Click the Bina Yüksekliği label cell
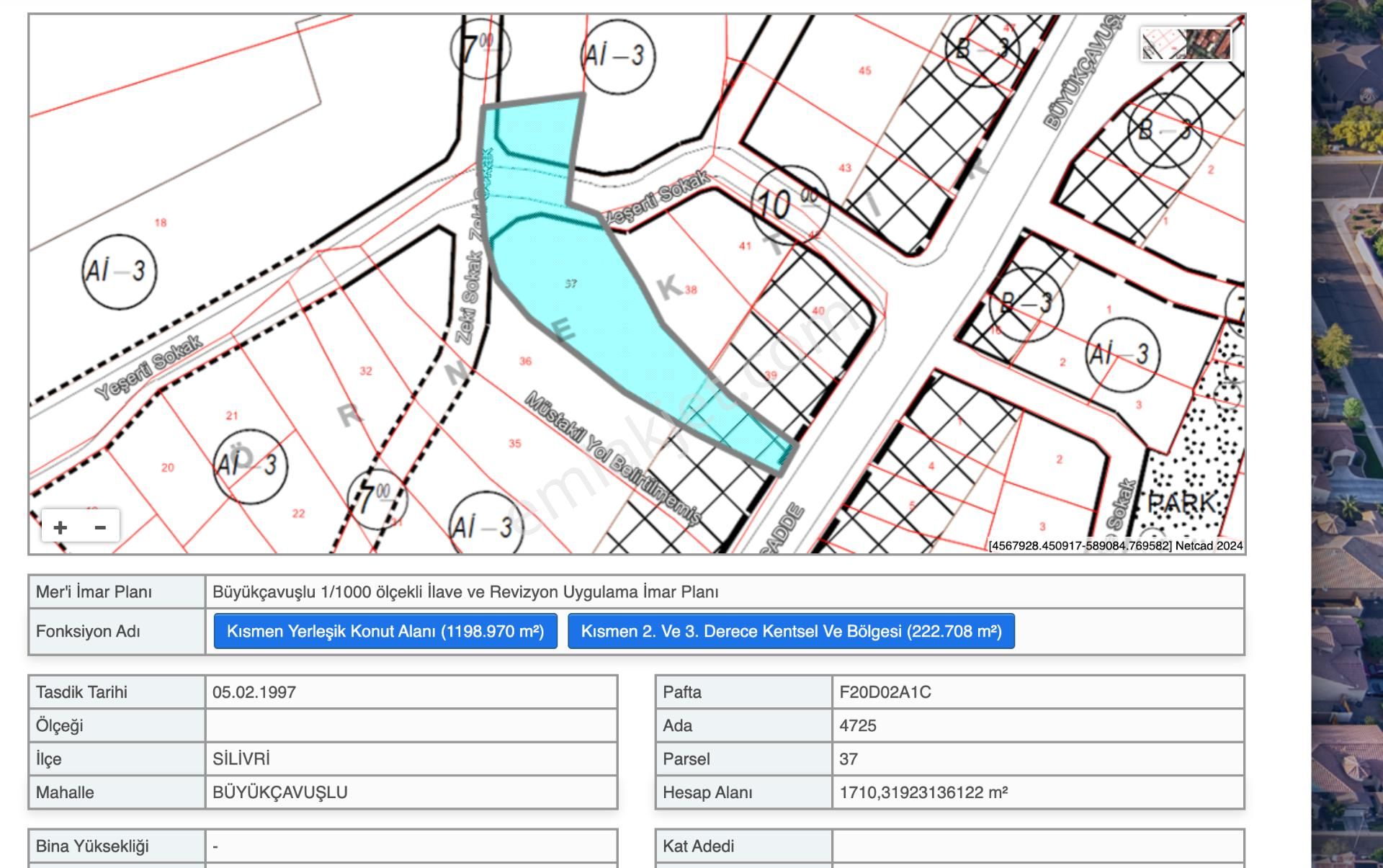Viewport: 1383px width, 868px height. (117, 846)
